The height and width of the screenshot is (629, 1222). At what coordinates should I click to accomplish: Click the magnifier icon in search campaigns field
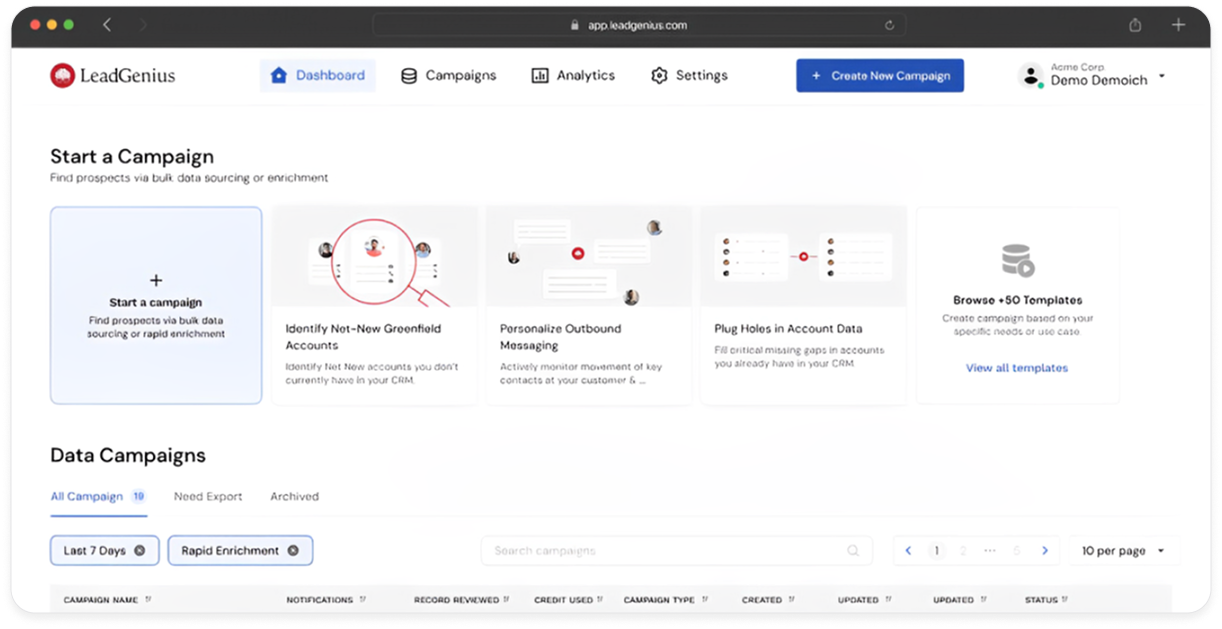853,550
